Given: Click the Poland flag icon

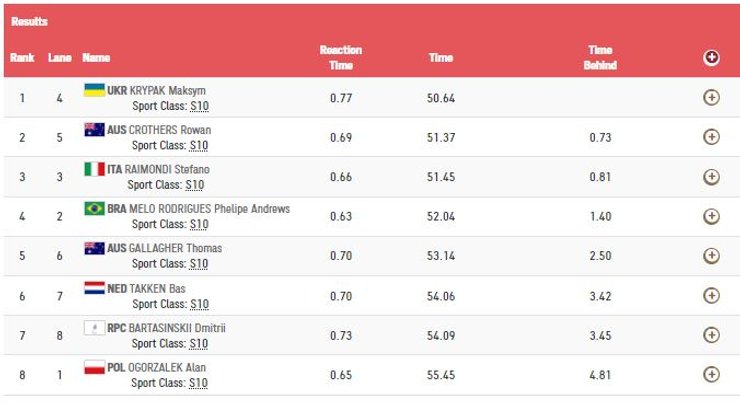Looking at the screenshot, I should point(94,367).
